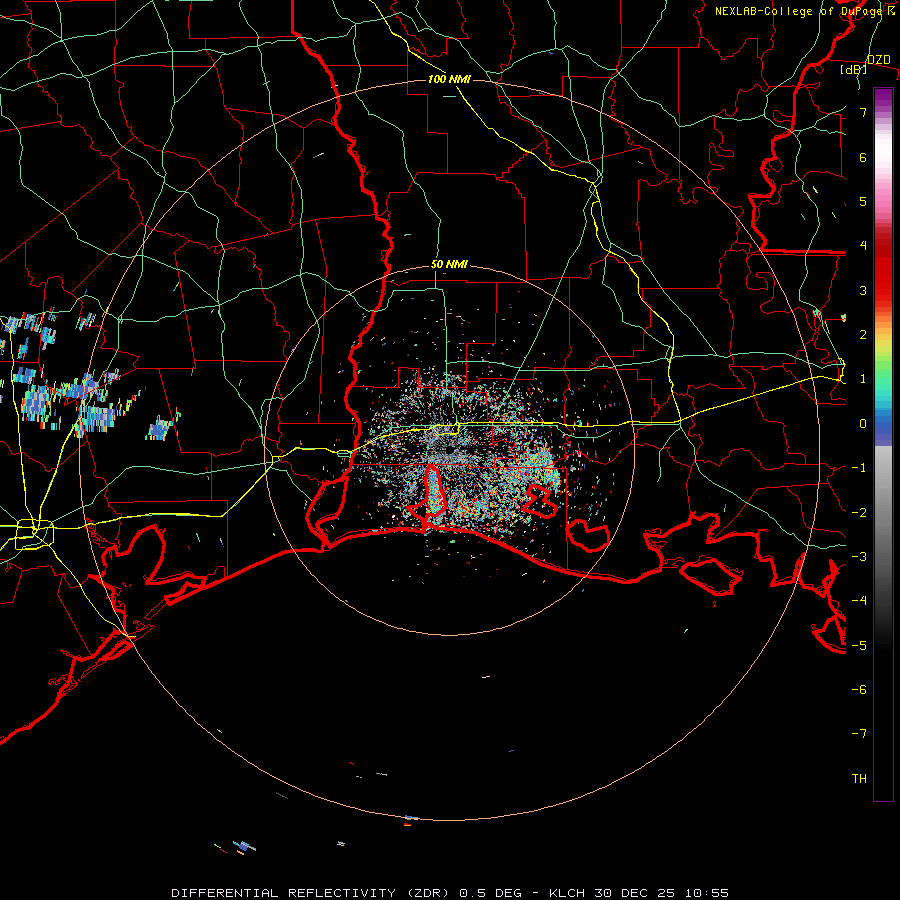Click the [dB] unit label
900x900 pixels.
click(x=854, y=70)
